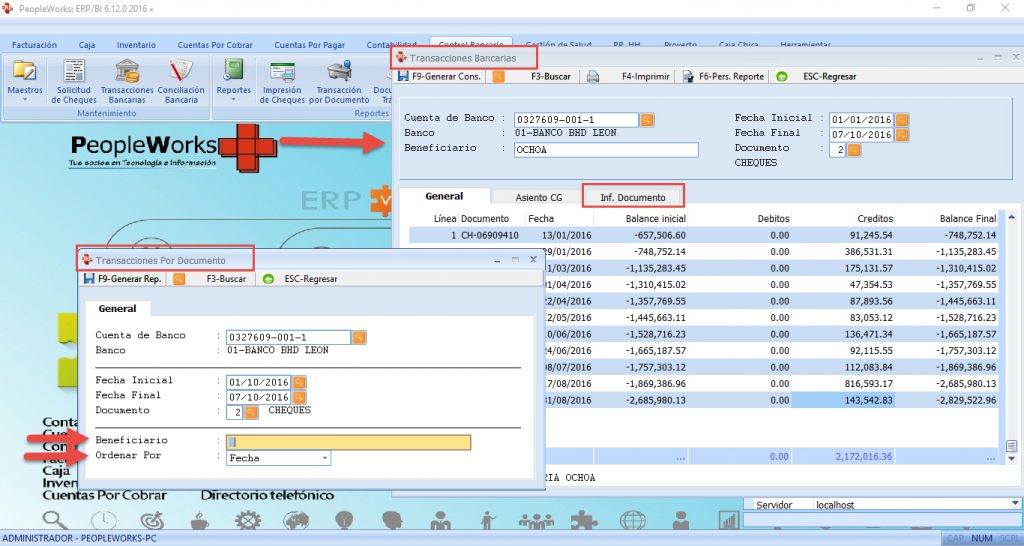This screenshot has width=1024, height=546.
Task: Click the coffee cup icon in bottom bar
Action: coord(200,520)
